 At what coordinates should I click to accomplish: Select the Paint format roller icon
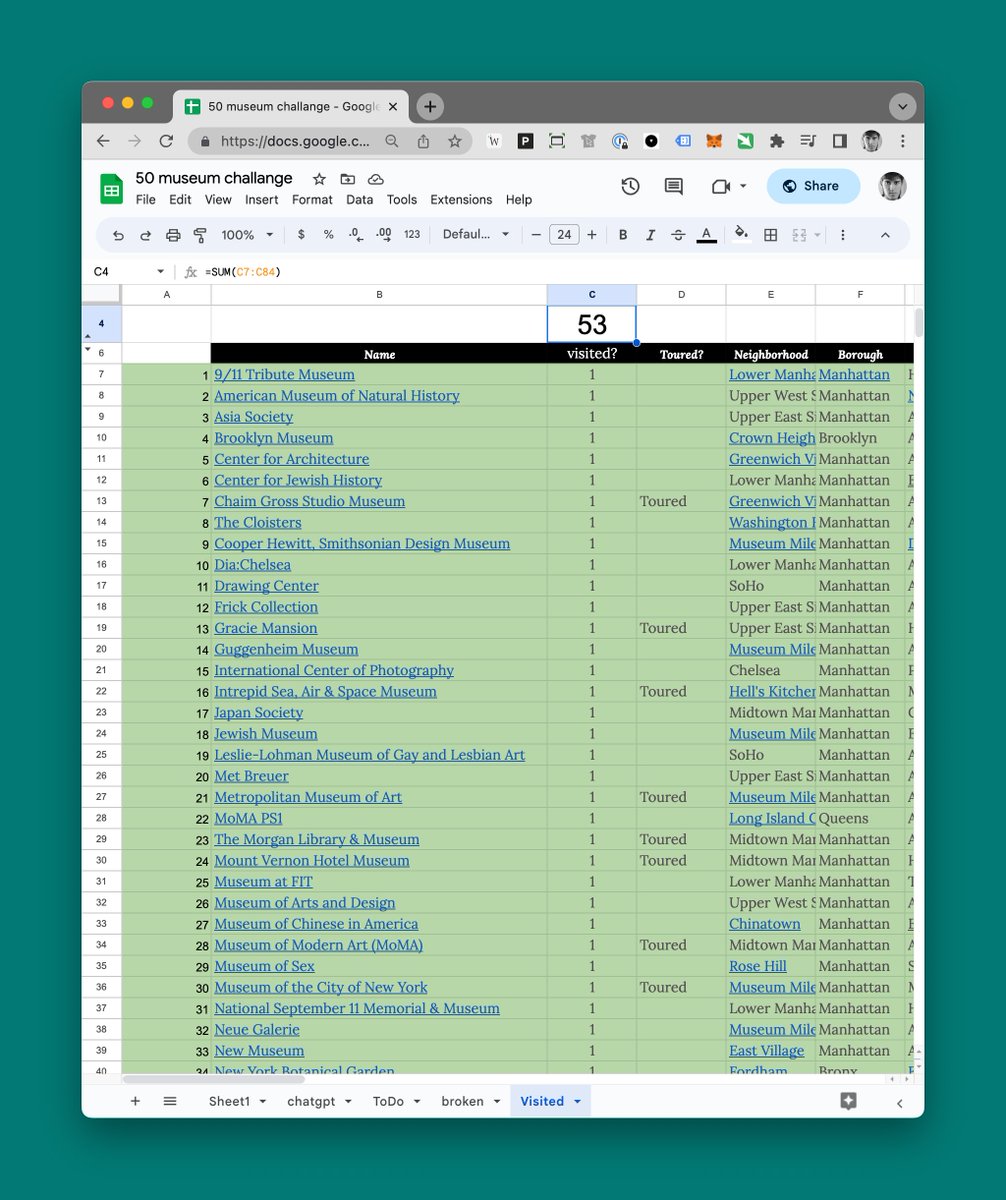[x=200, y=235]
